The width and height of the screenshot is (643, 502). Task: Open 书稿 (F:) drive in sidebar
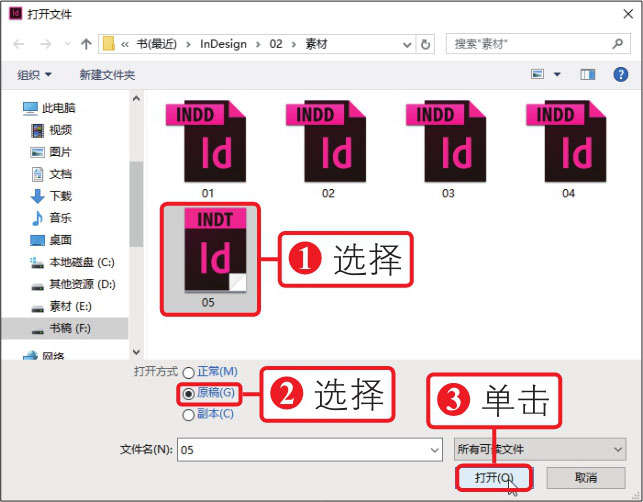click(x=70, y=328)
